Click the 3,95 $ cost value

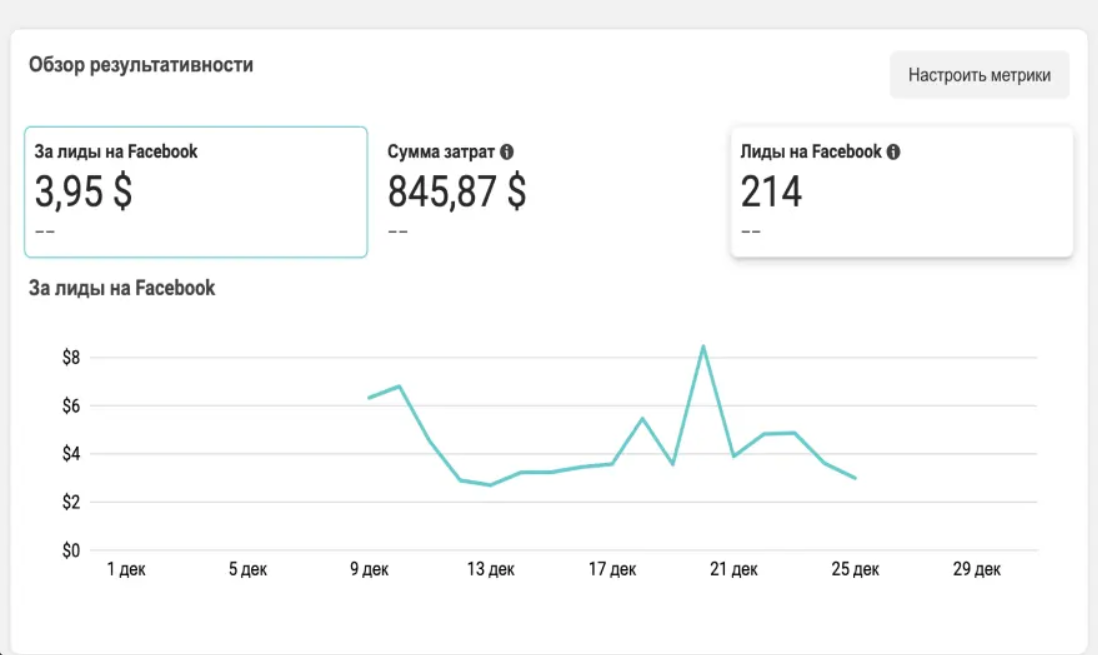point(83,192)
